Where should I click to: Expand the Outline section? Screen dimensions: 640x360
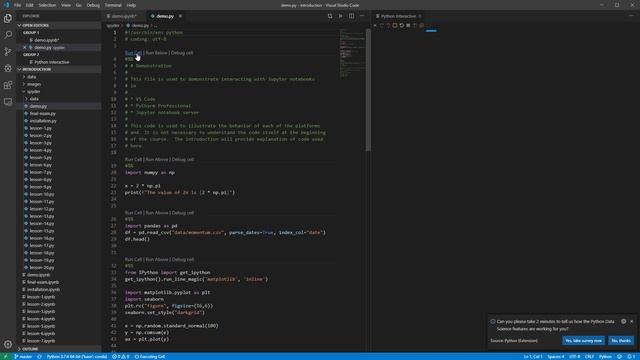(x=59, y=349)
